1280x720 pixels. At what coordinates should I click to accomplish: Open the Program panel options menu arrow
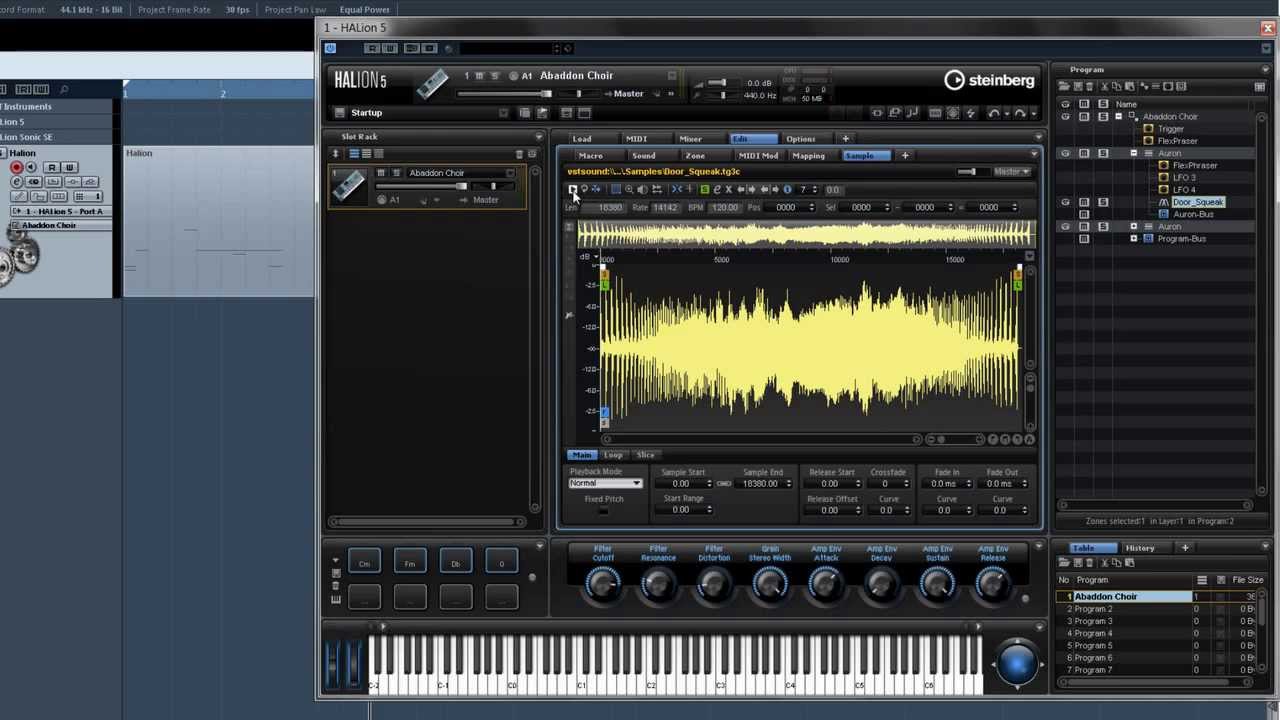[x=1265, y=70]
